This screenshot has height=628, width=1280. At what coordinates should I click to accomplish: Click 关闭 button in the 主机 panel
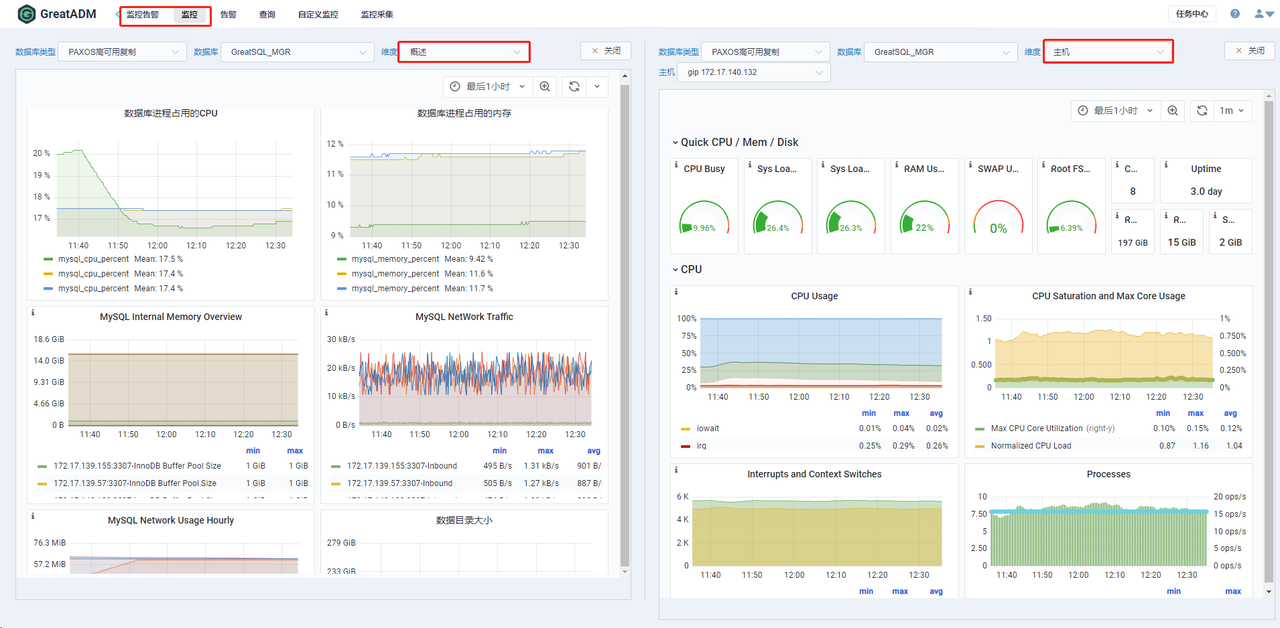1249,51
